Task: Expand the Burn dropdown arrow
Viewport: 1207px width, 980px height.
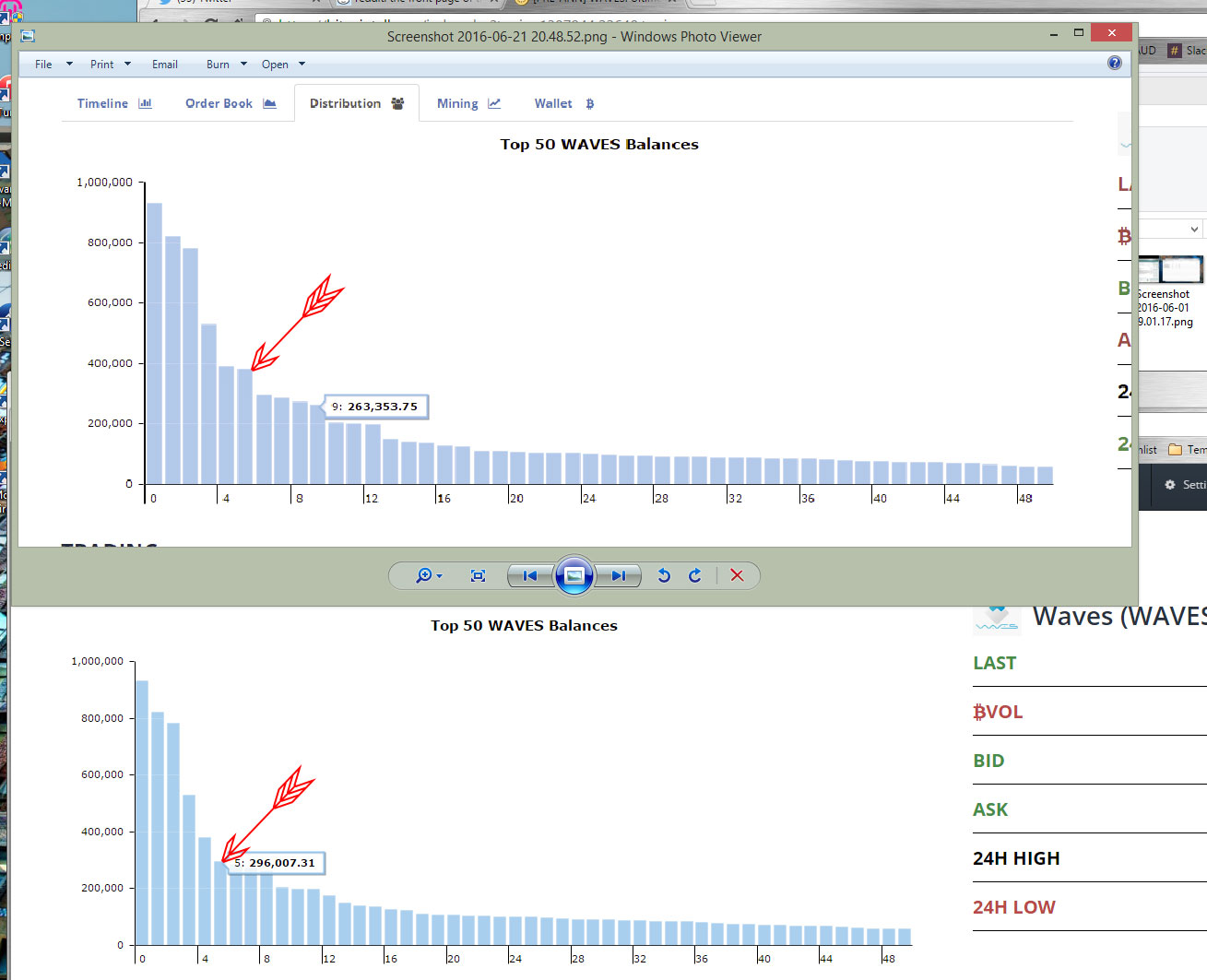Action: pyautogui.click(x=243, y=65)
